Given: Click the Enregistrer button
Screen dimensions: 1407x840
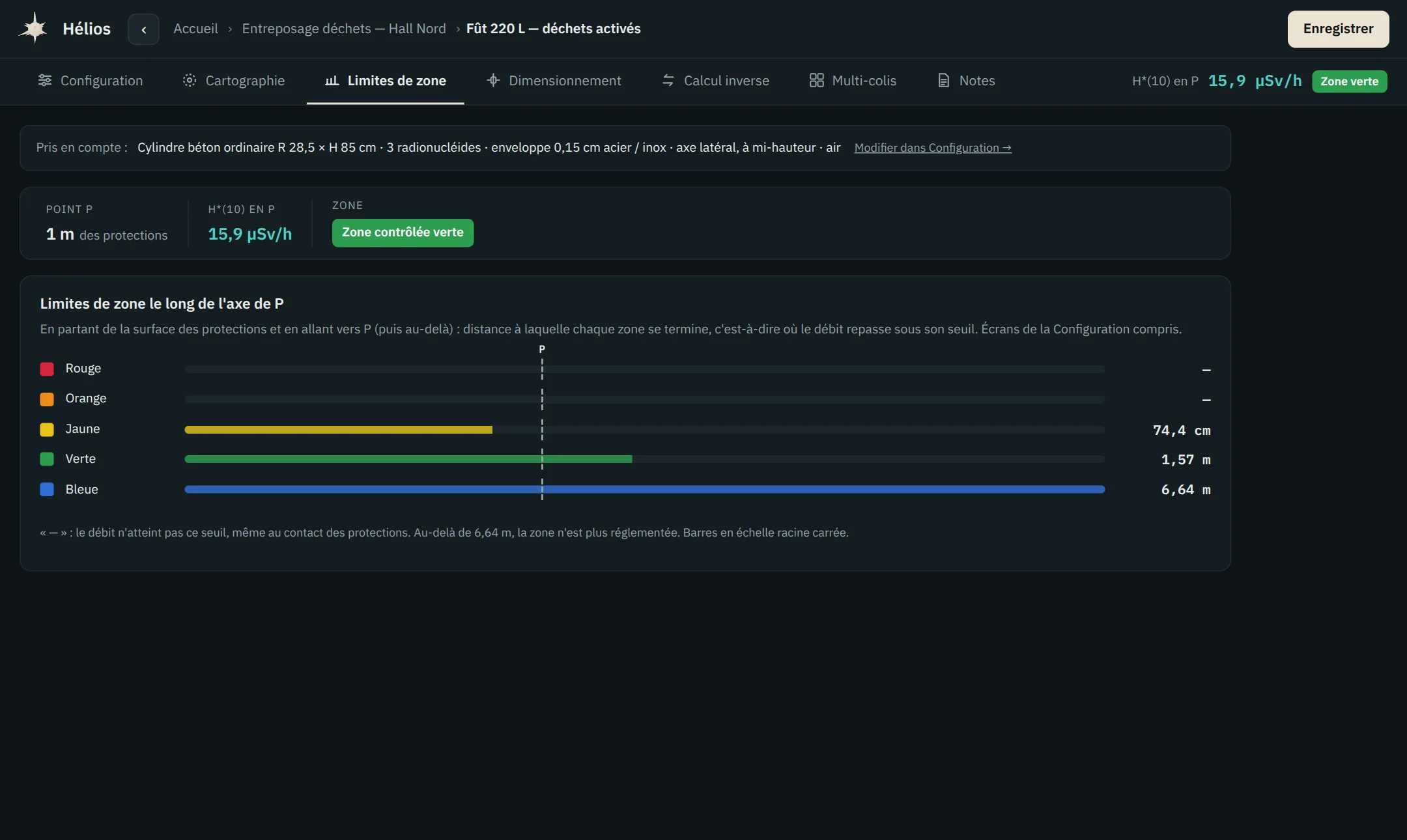Looking at the screenshot, I should [1338, 29].
